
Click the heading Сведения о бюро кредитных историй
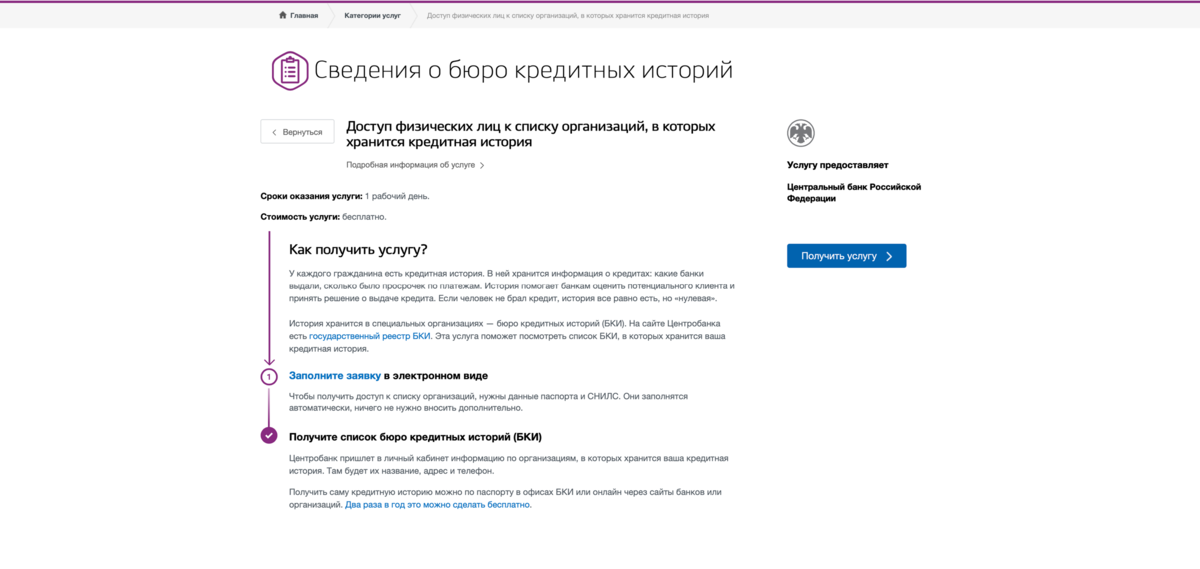point(523,70)
